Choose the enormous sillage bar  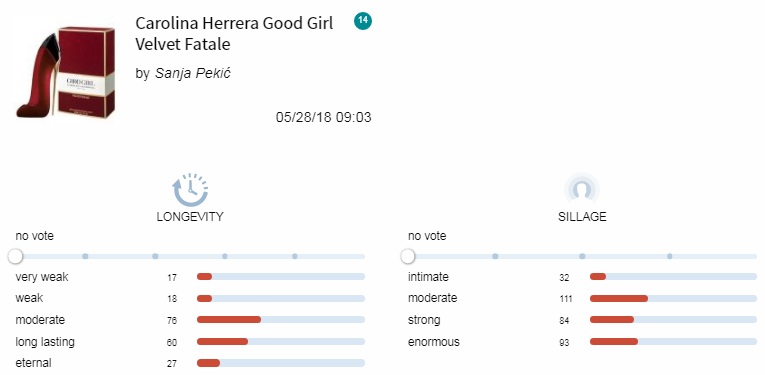(673, 341)
